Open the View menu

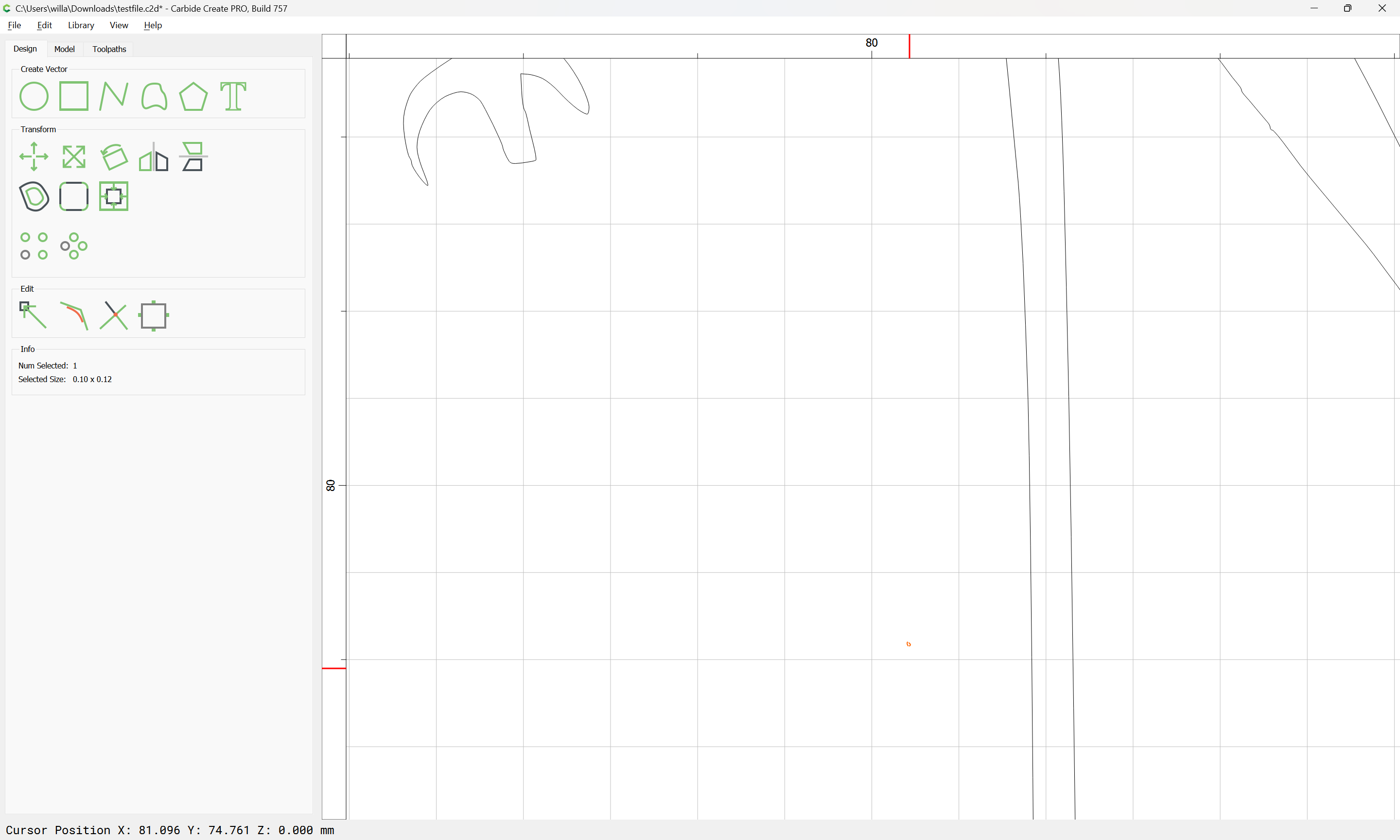click(x=119, y=25)
